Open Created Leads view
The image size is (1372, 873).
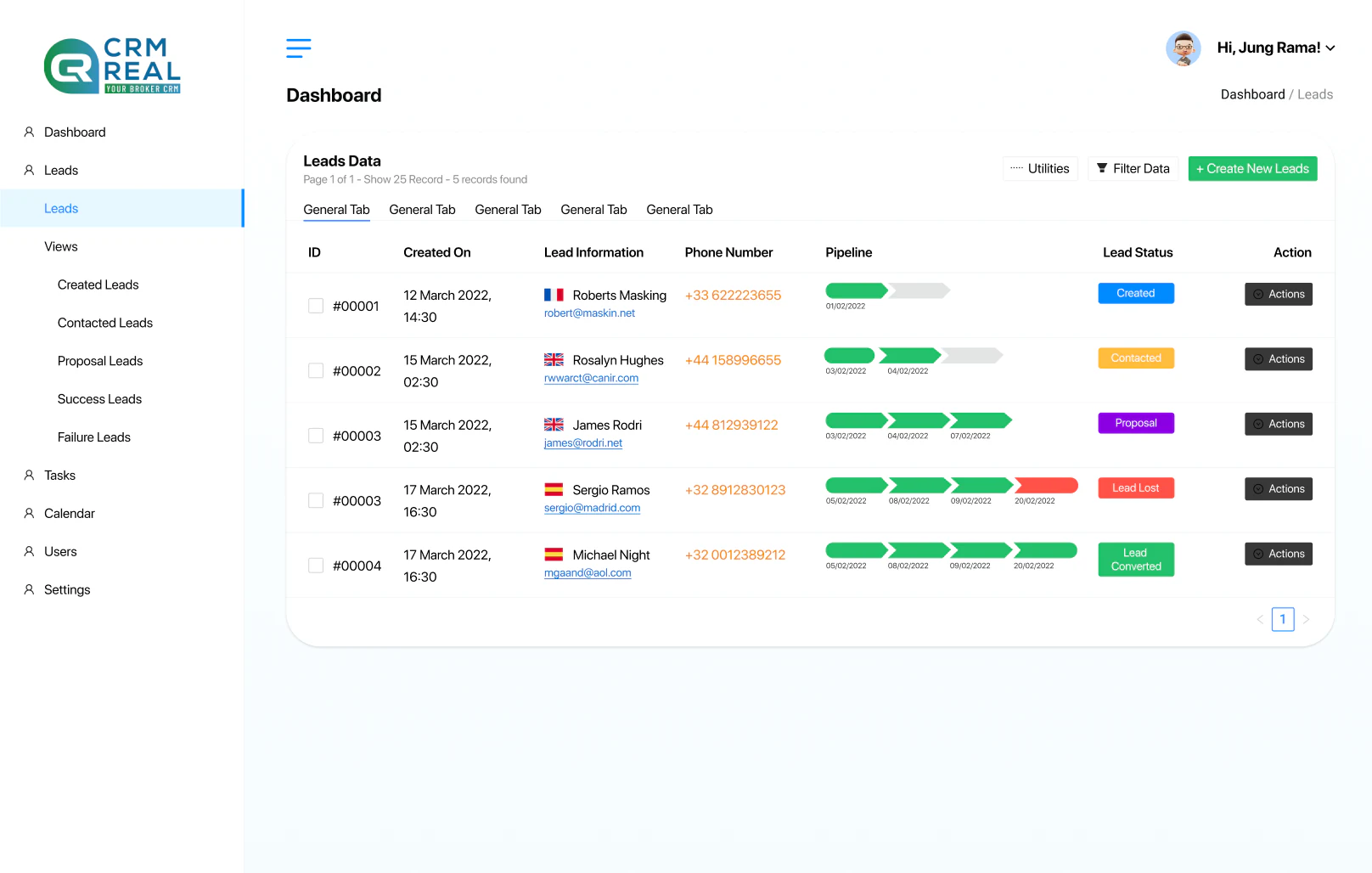coord(98,285)
